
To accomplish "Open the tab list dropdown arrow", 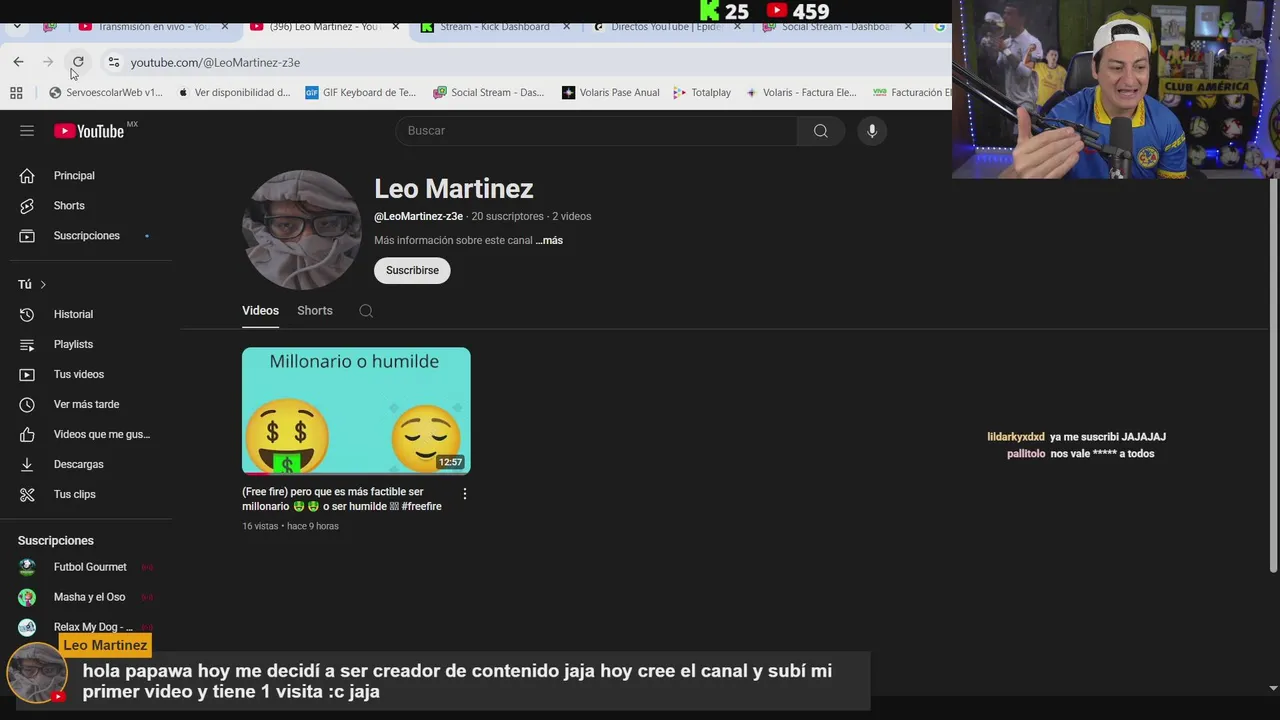I will [x=17, y=27].
